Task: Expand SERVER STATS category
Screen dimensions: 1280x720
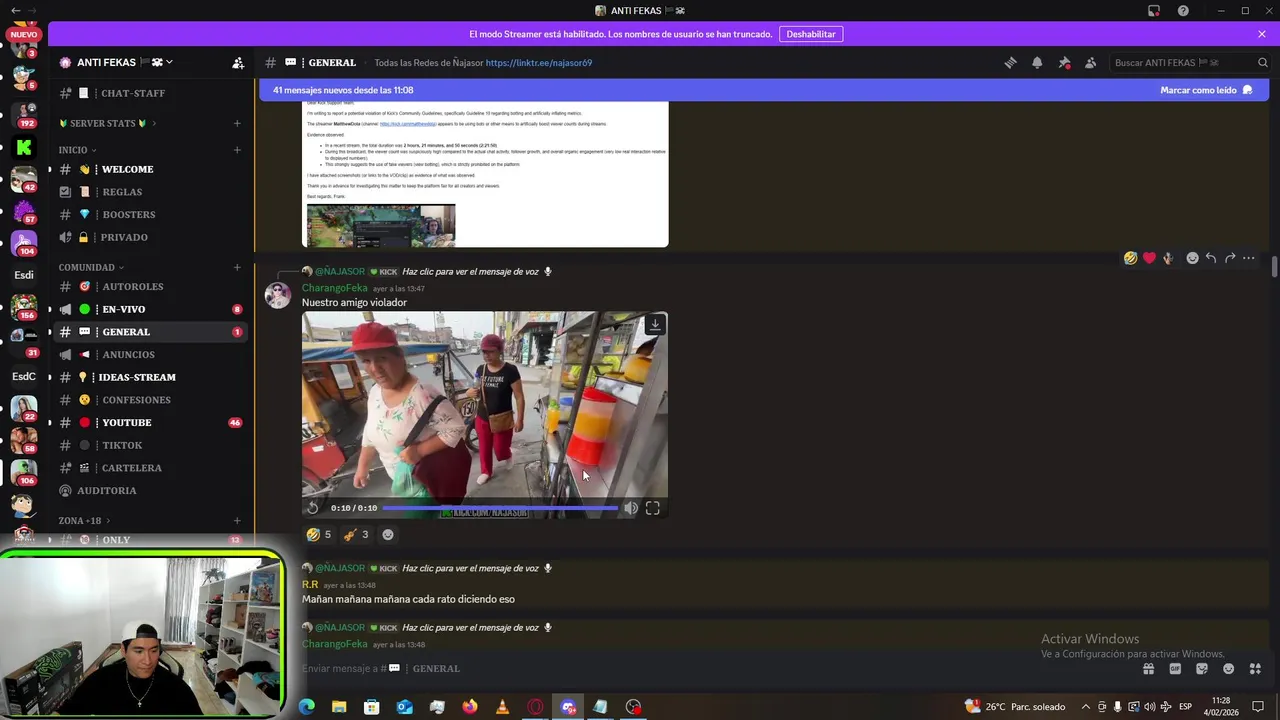Action: click(107, 123)
